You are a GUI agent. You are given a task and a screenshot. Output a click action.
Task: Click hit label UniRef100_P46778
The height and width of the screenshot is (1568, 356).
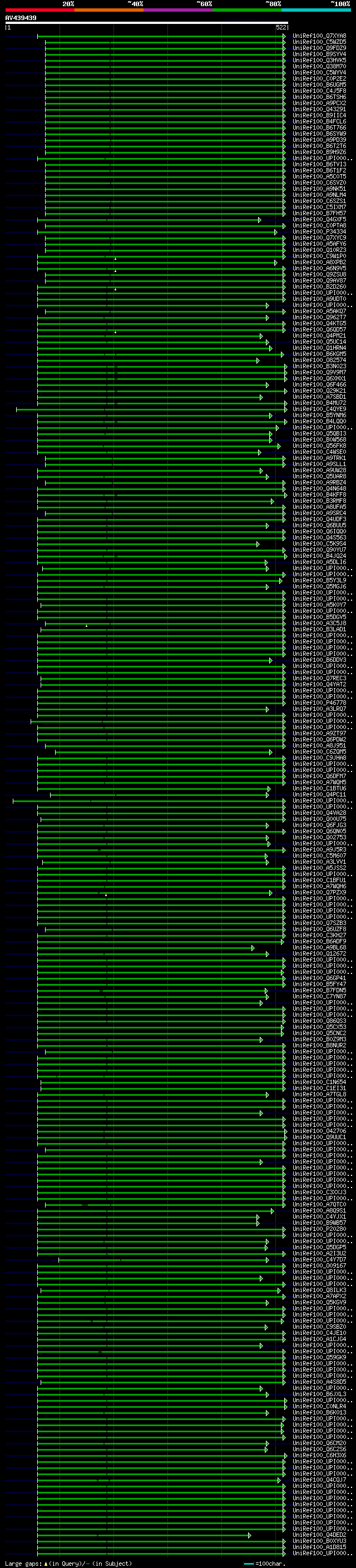[319, 703]
